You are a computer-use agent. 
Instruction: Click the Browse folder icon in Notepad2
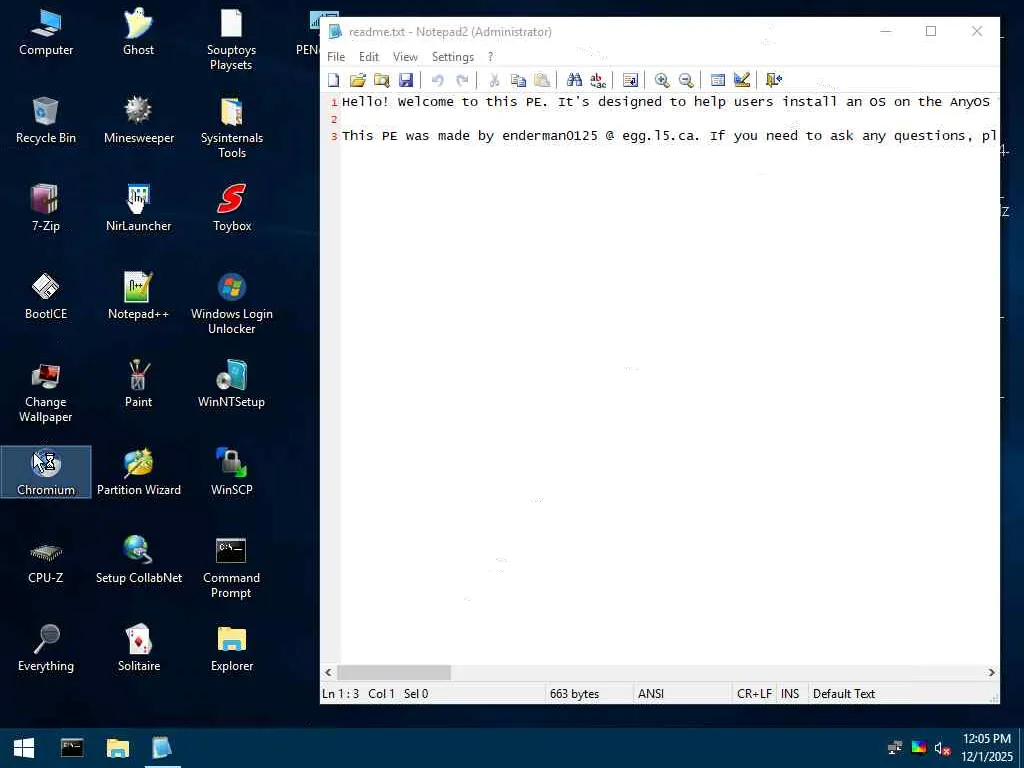(x=381, y=80)
